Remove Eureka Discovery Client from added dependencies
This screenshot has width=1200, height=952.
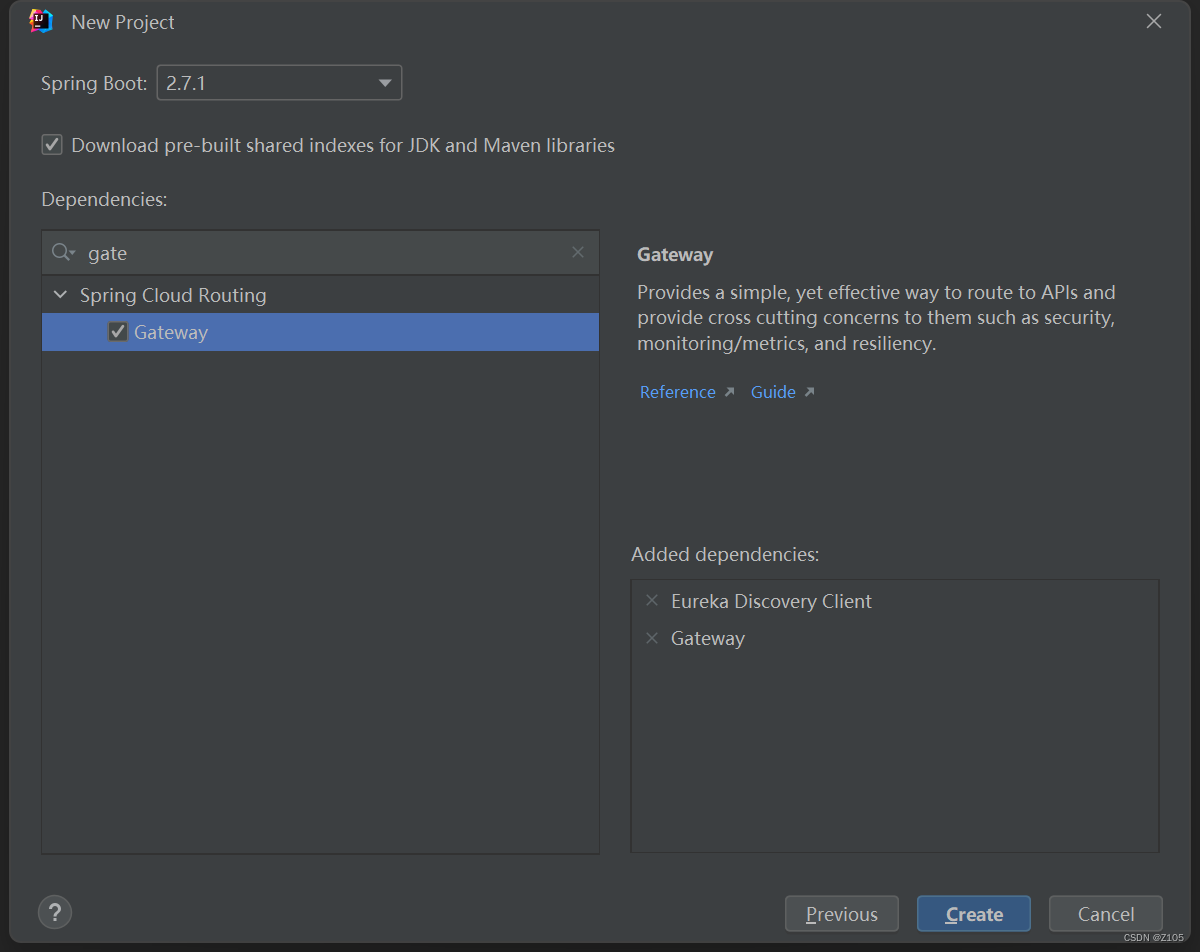tap(652, 601)
